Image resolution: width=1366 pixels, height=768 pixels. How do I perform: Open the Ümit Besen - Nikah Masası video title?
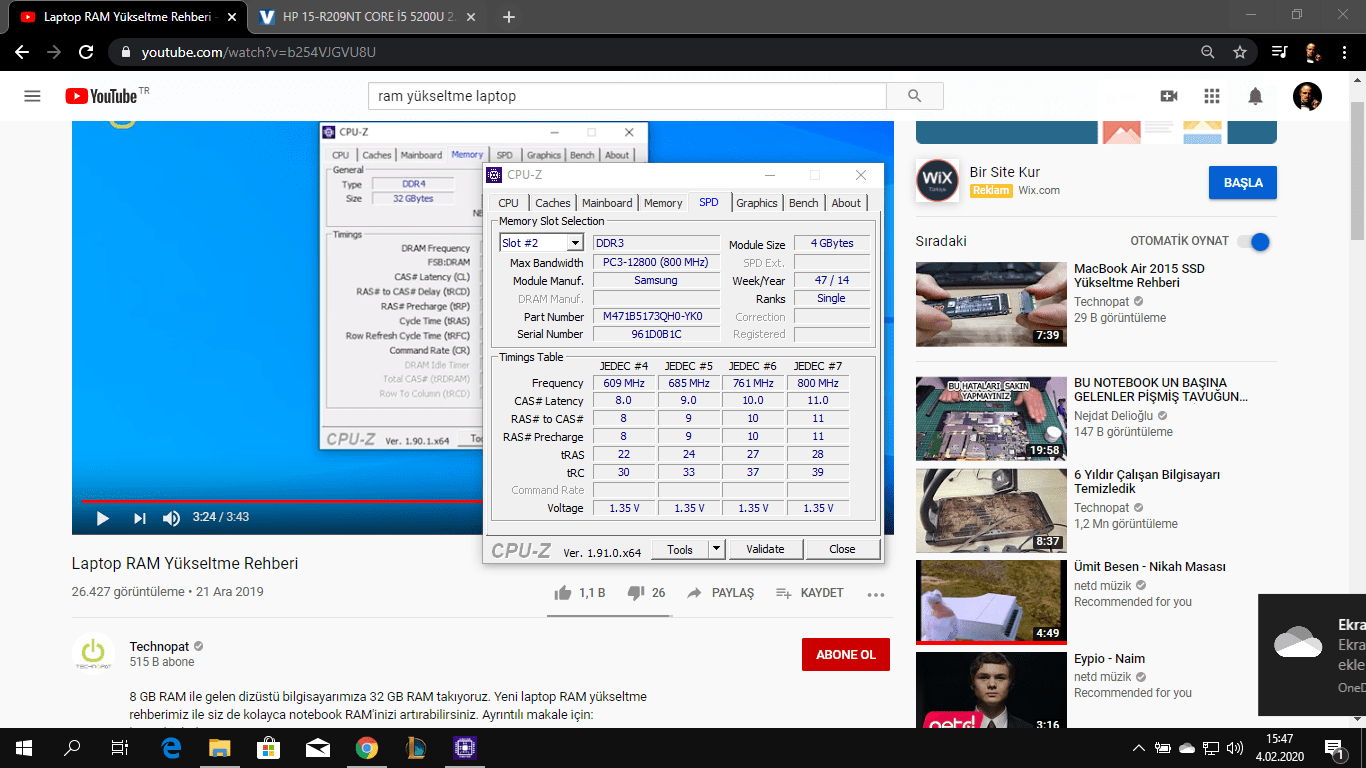1150,567
